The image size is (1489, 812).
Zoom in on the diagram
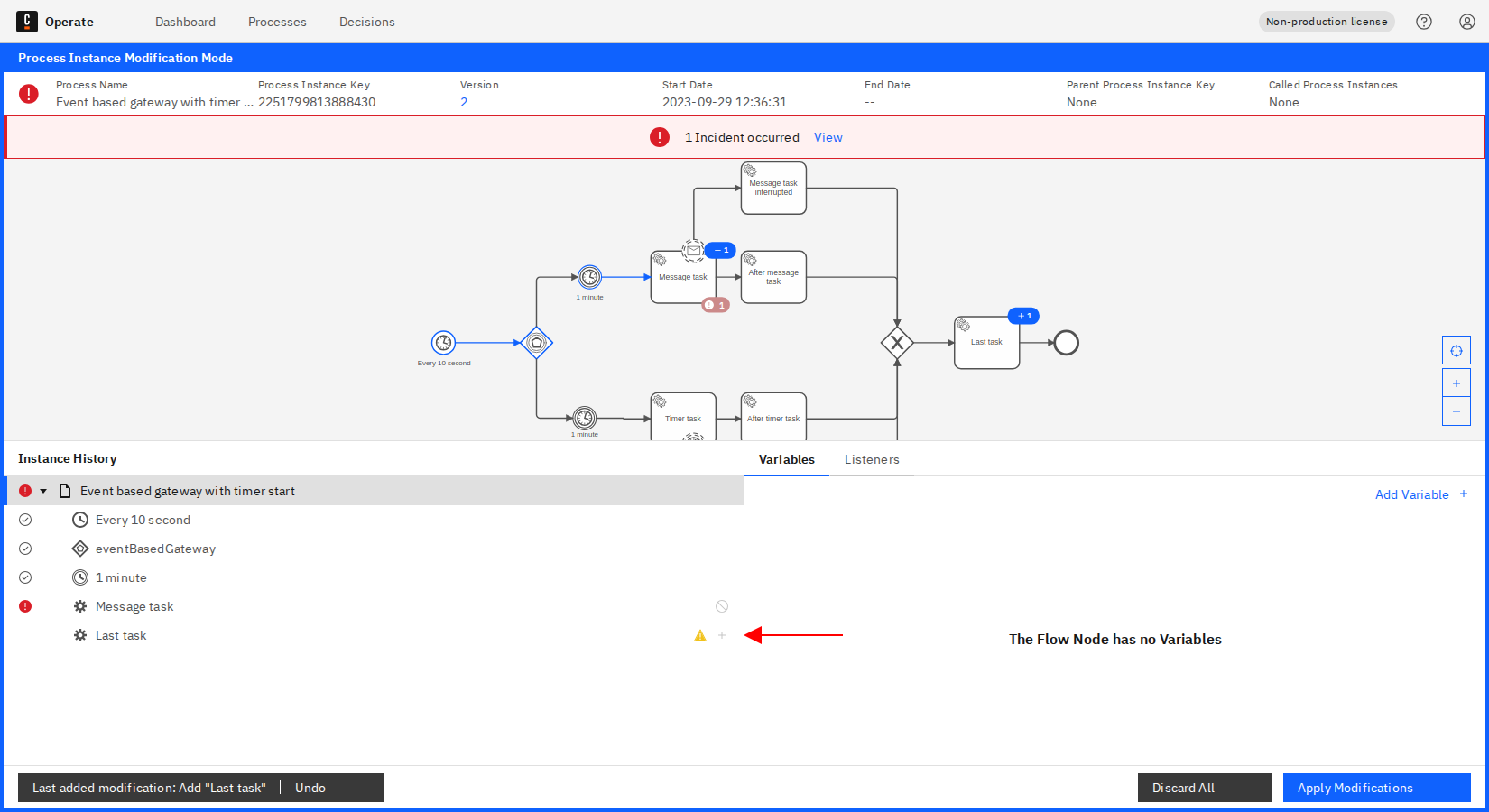(1456, 383)
